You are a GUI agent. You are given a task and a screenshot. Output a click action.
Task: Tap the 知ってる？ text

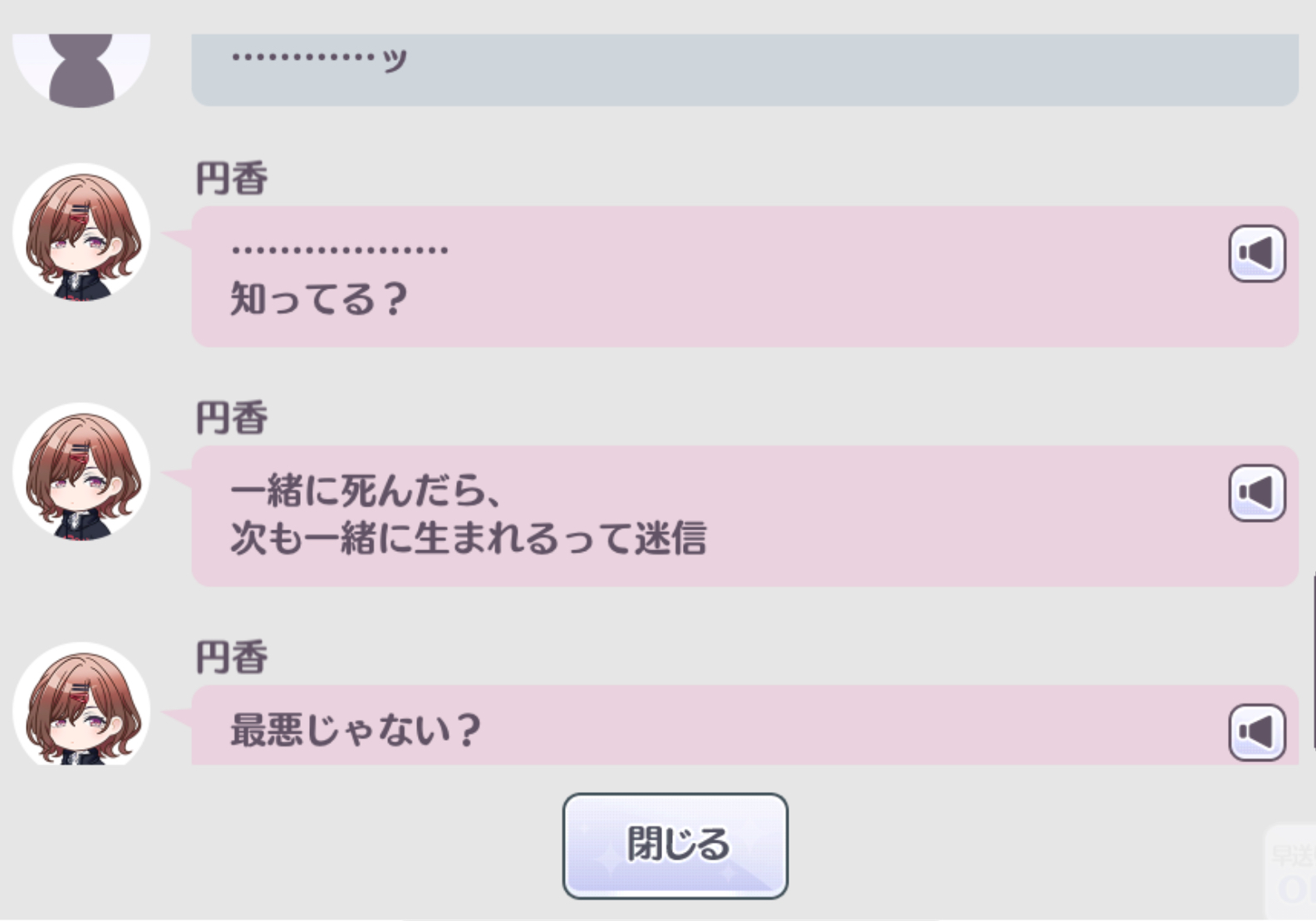(x=320, y=298)
